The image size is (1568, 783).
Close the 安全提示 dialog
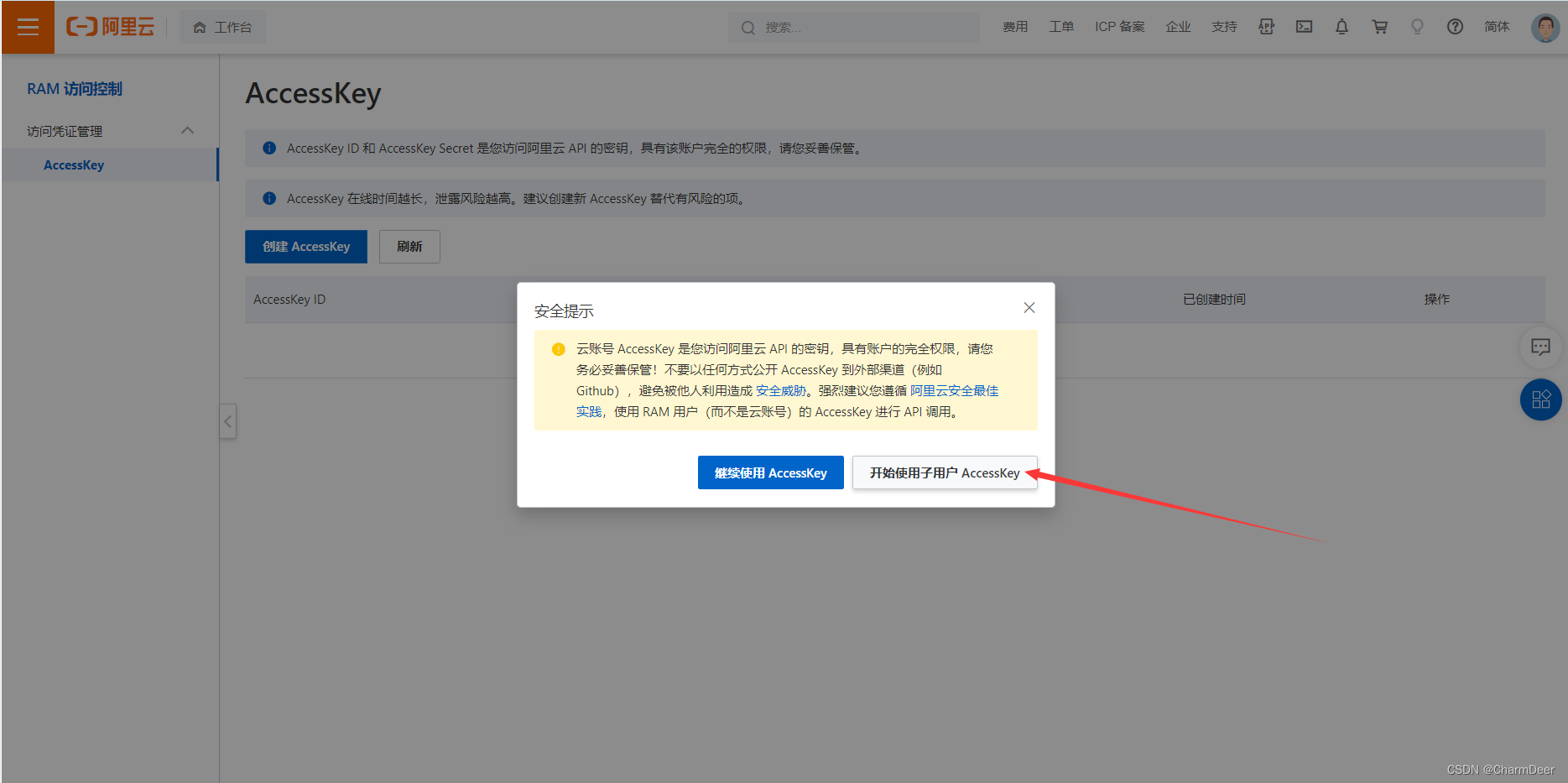[x=1029, y=308]
